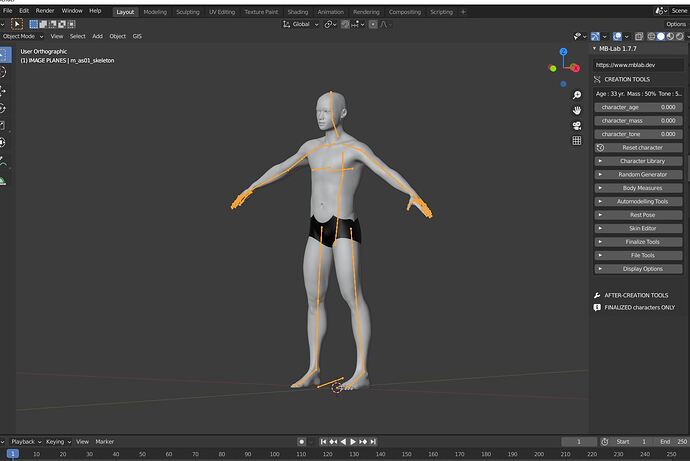This screenshot has width=690, height=461.
Task: Switch to the Sculpting workspace tab
Action: click(x=188, y=12)
